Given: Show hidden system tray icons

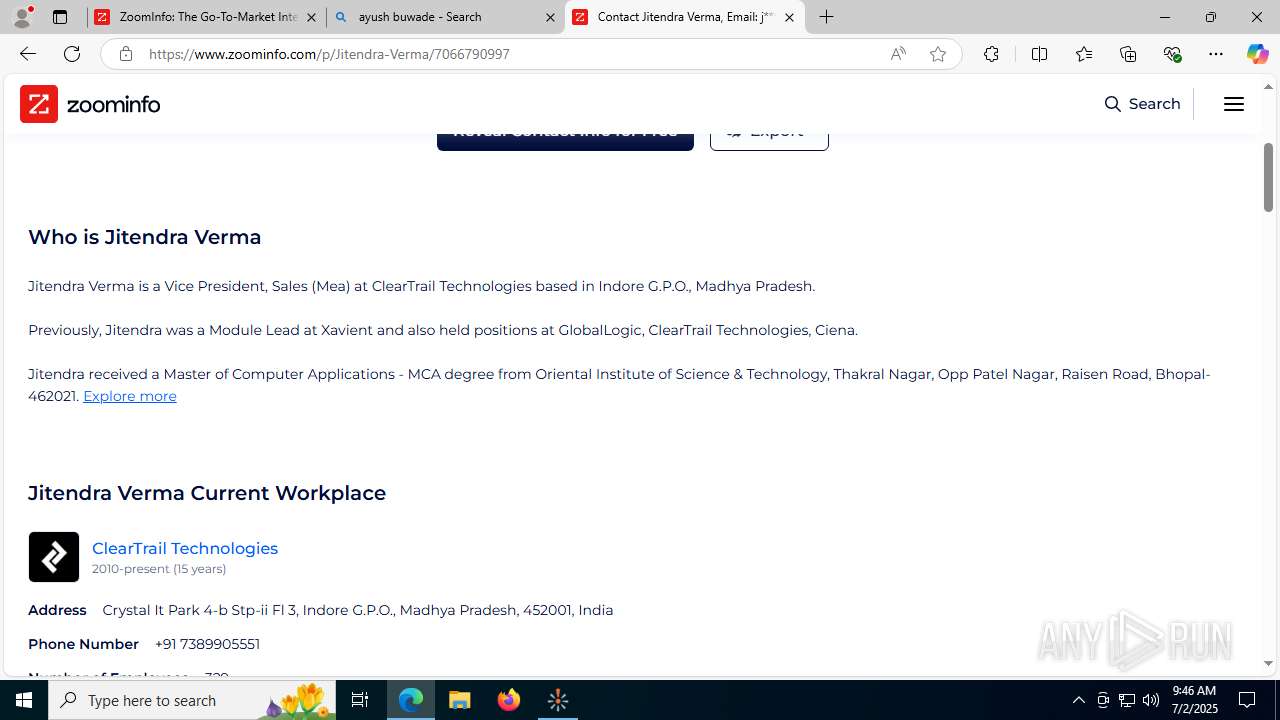Looking at the screenshot, I should click(x=1078, y=700).
